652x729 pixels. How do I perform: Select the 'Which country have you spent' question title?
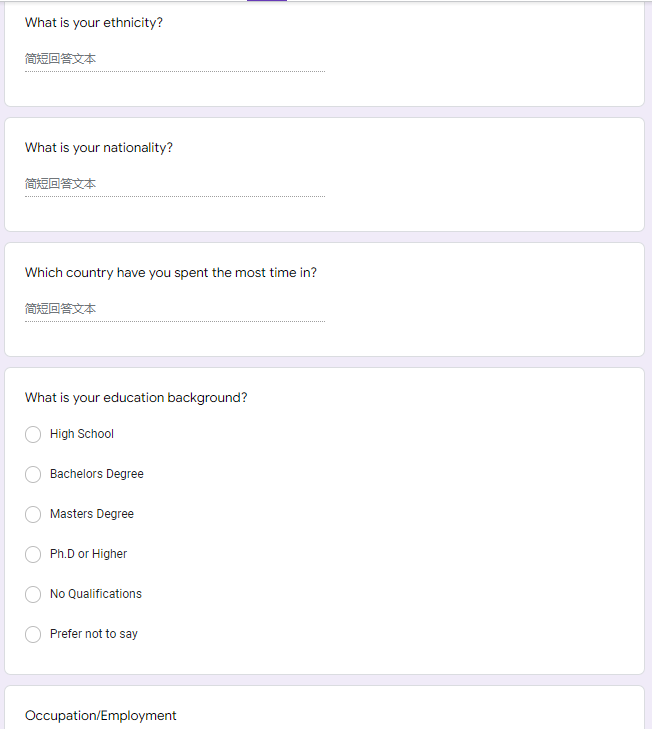pos(171,272)
